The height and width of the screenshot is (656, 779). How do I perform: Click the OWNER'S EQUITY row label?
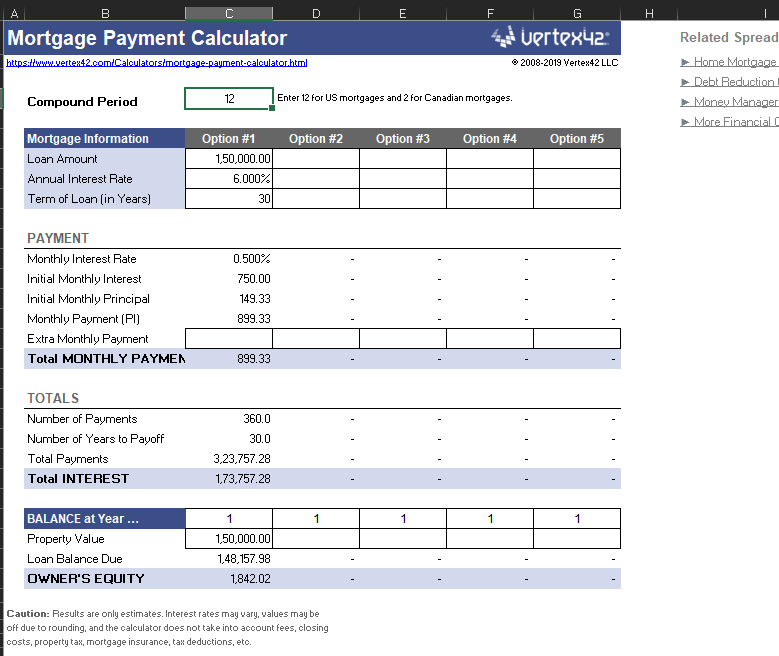click(x=86, y=578)
